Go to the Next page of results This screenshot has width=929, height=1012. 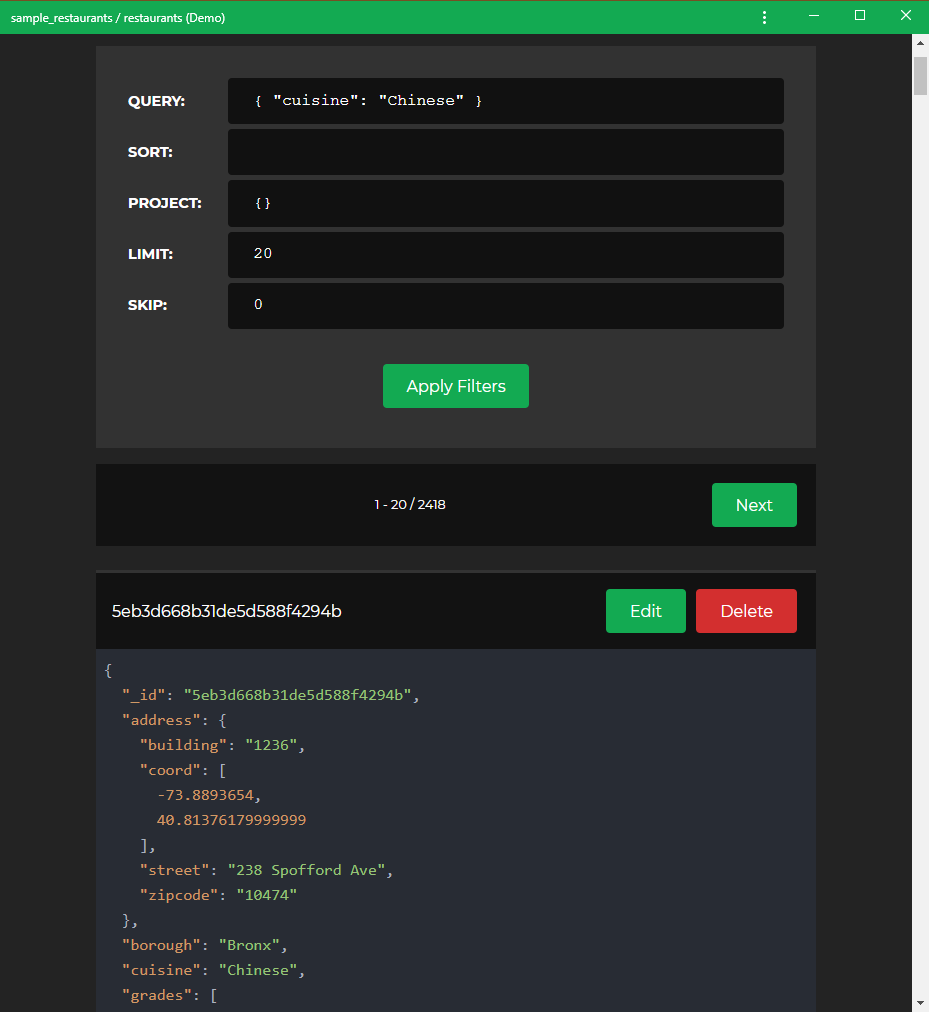pyautogui.click(x=754, y=505)
